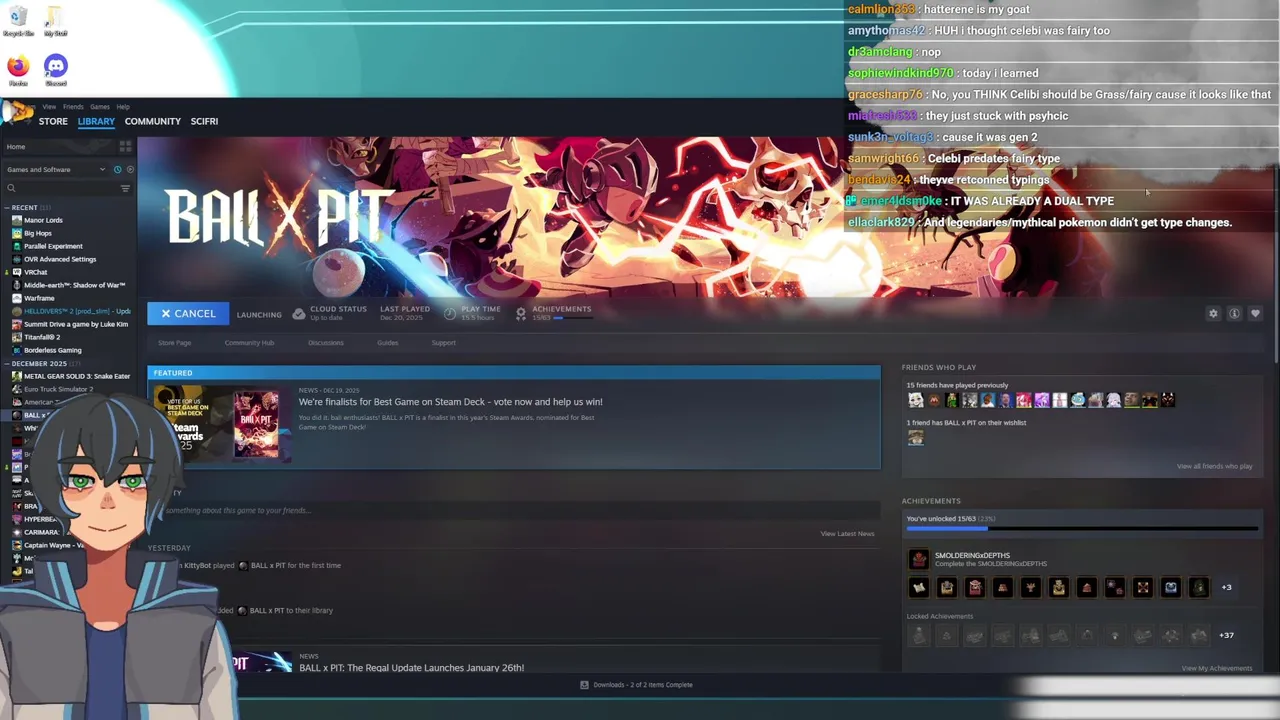Viewport: 1280px width, 720px height.
Task: Open View Latest News link
Action: 847,534
